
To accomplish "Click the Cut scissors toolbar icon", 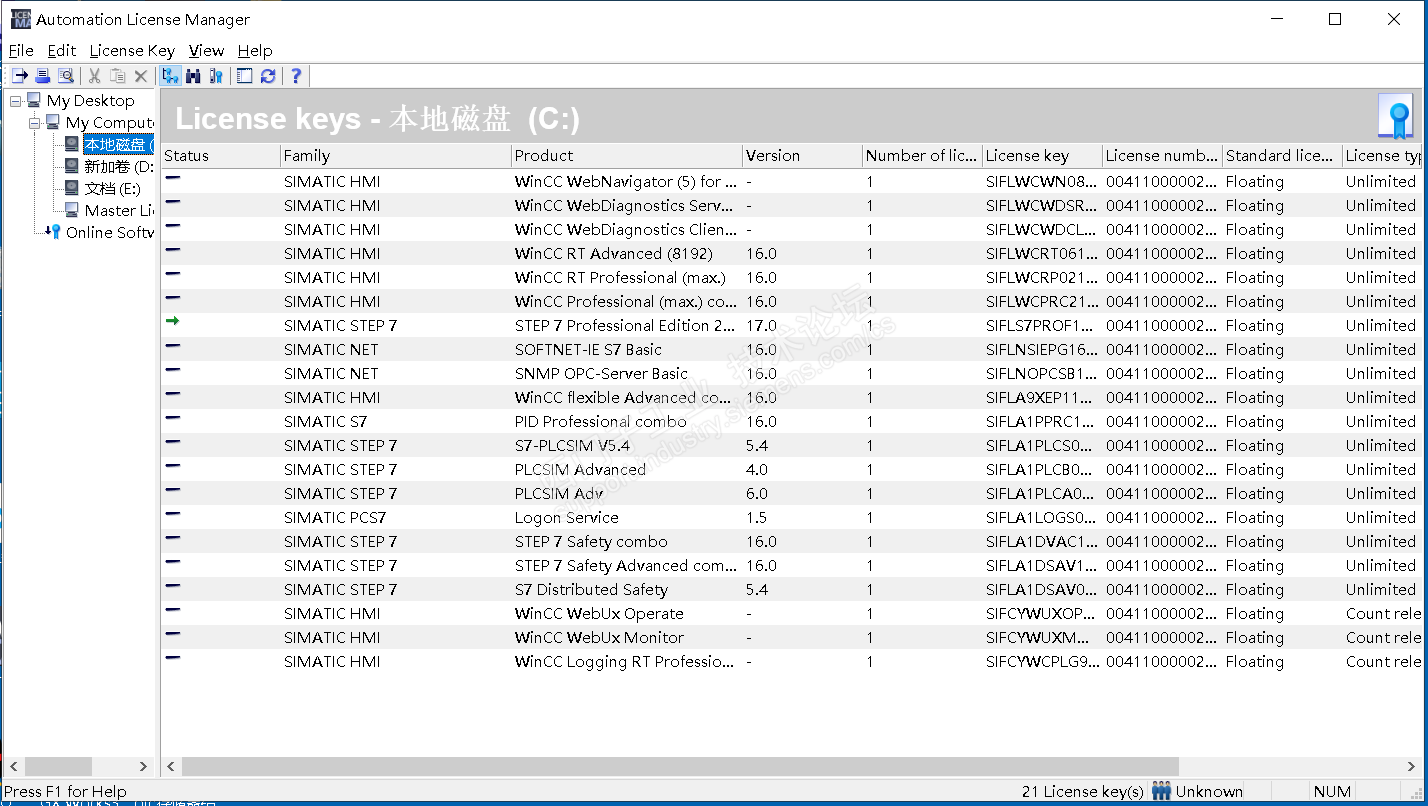I will [95, 76].
